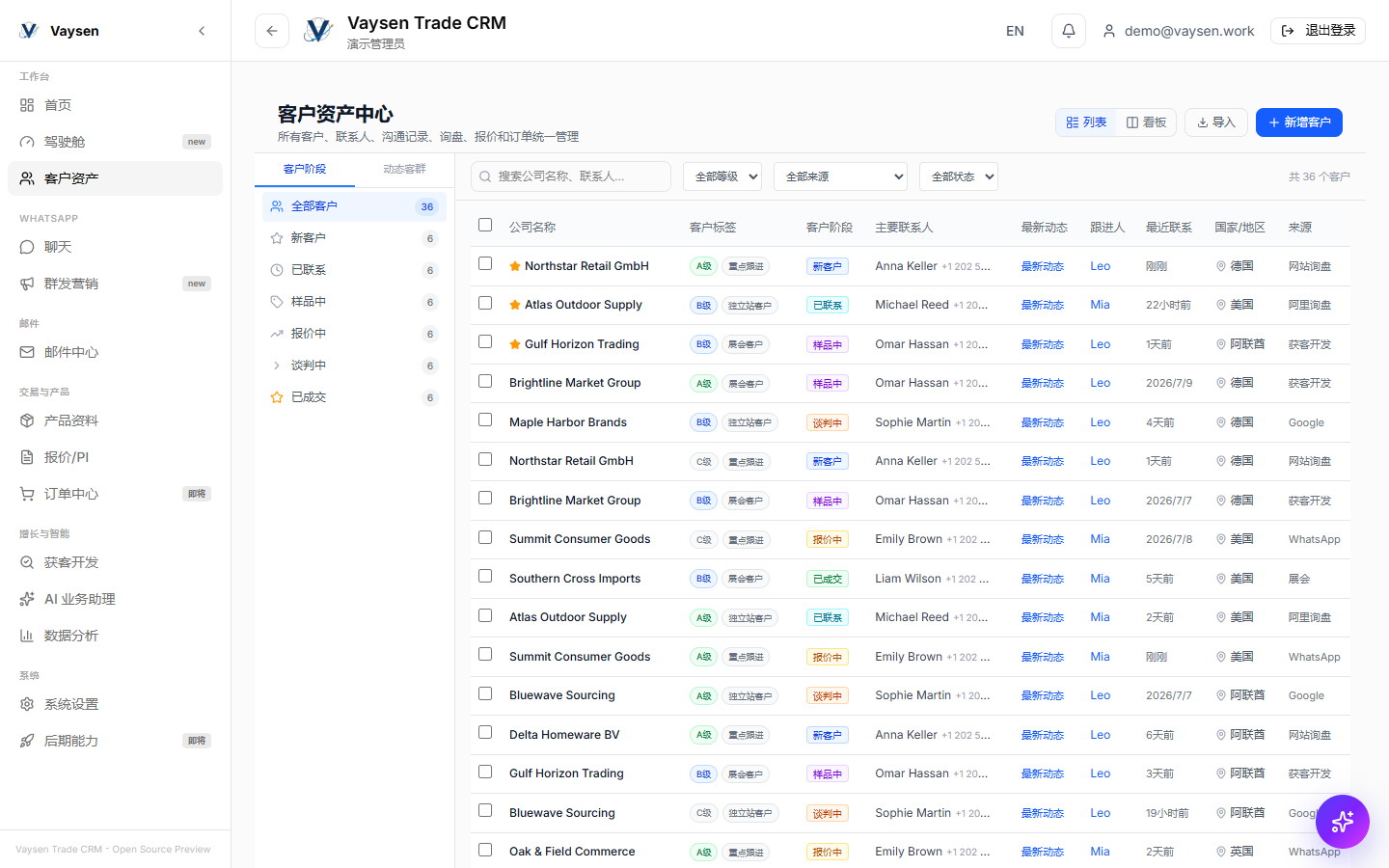Collapse the sidebar with the chevron icon
Viewport: 1389px width, 868px height.
202,31
